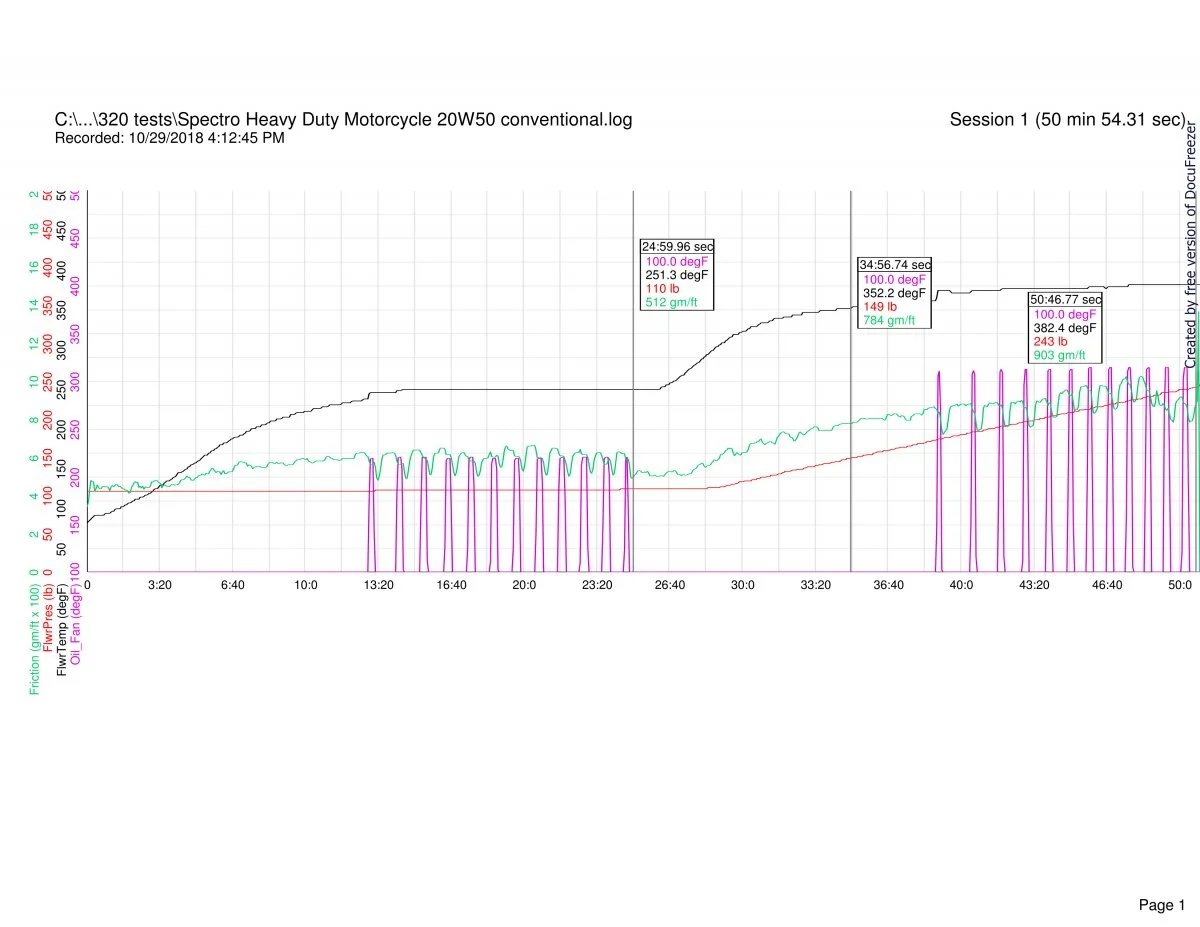Click the FlwrTemp (degF) axis label
The image size is (1200, 927).
62,630
